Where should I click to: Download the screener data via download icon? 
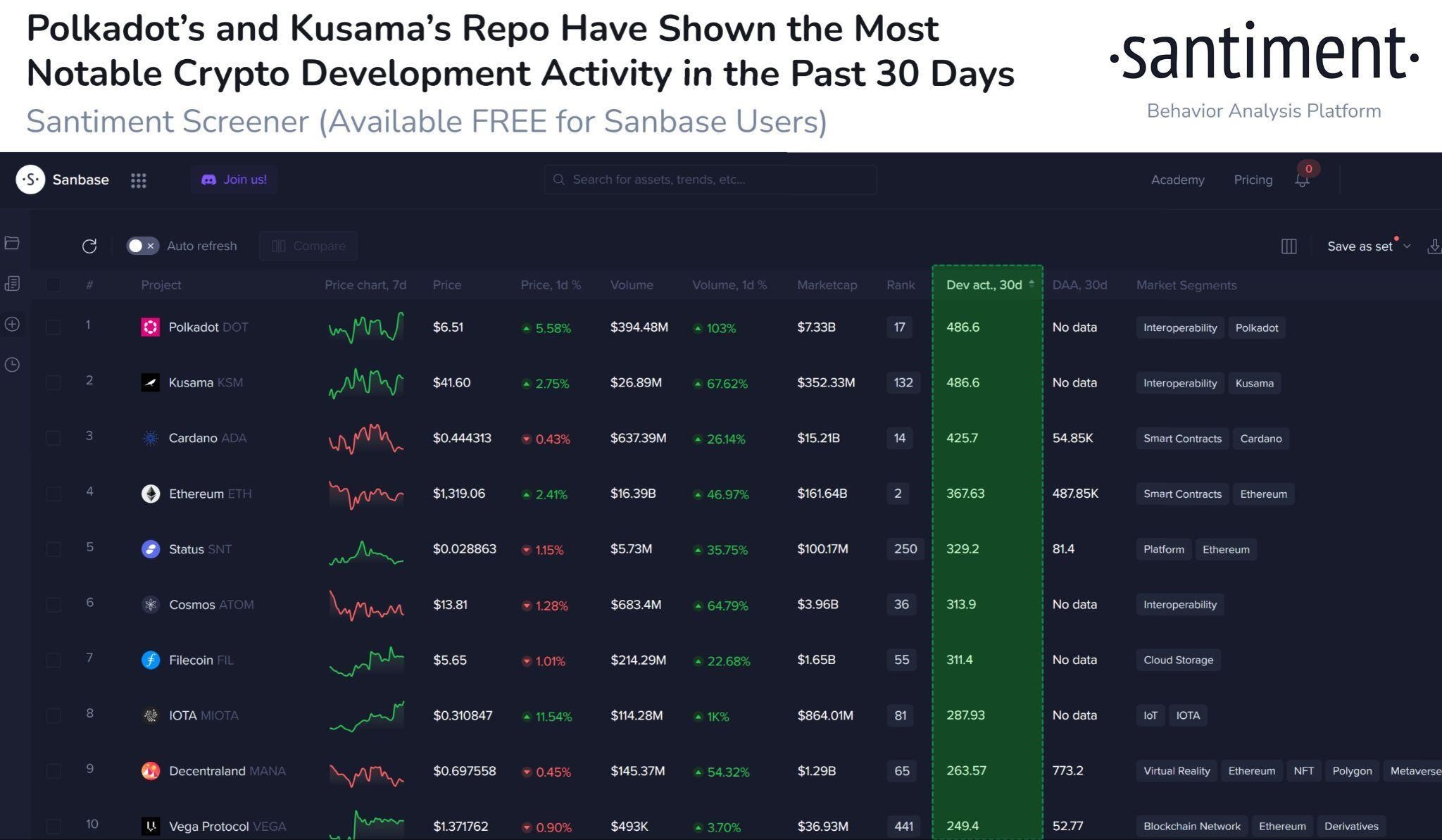click(x=1434, y=246)
